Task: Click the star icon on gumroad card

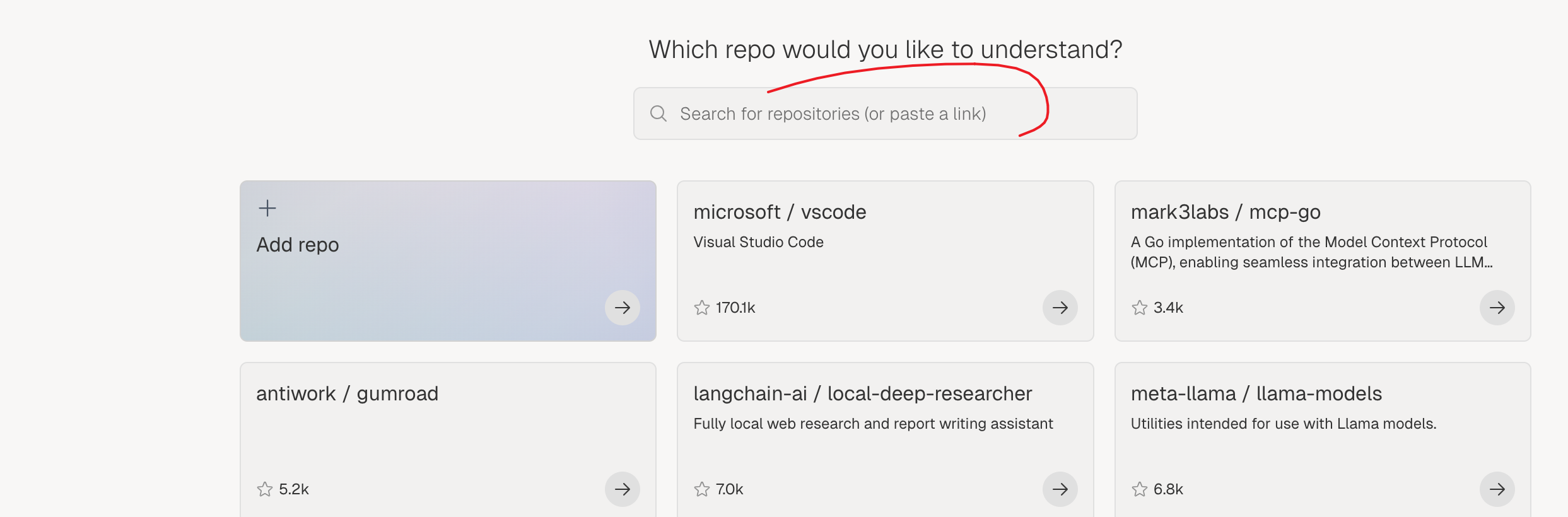Action: [265, 489]
